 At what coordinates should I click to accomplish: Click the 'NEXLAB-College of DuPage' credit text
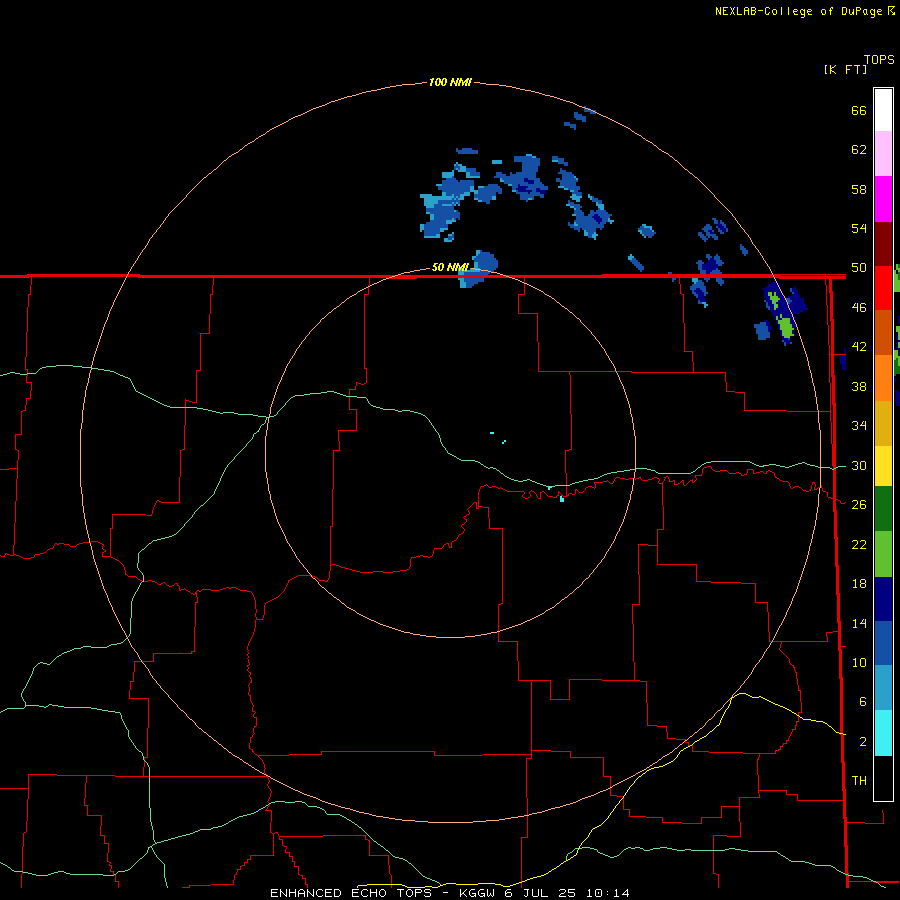(800, 11)
